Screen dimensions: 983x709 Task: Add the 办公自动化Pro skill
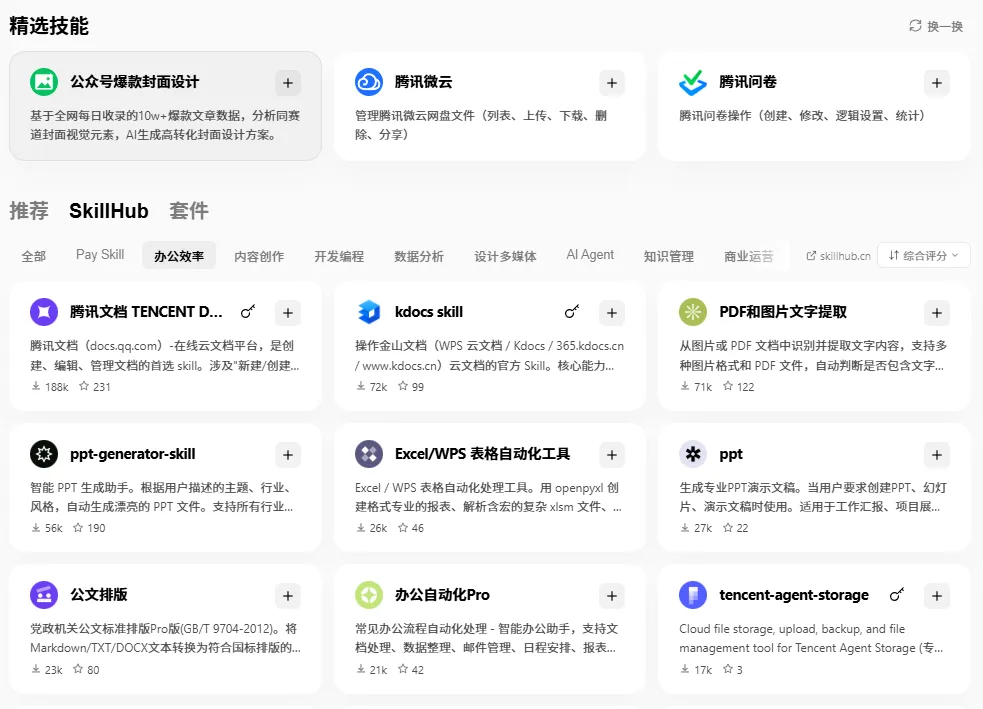[612, 596]
